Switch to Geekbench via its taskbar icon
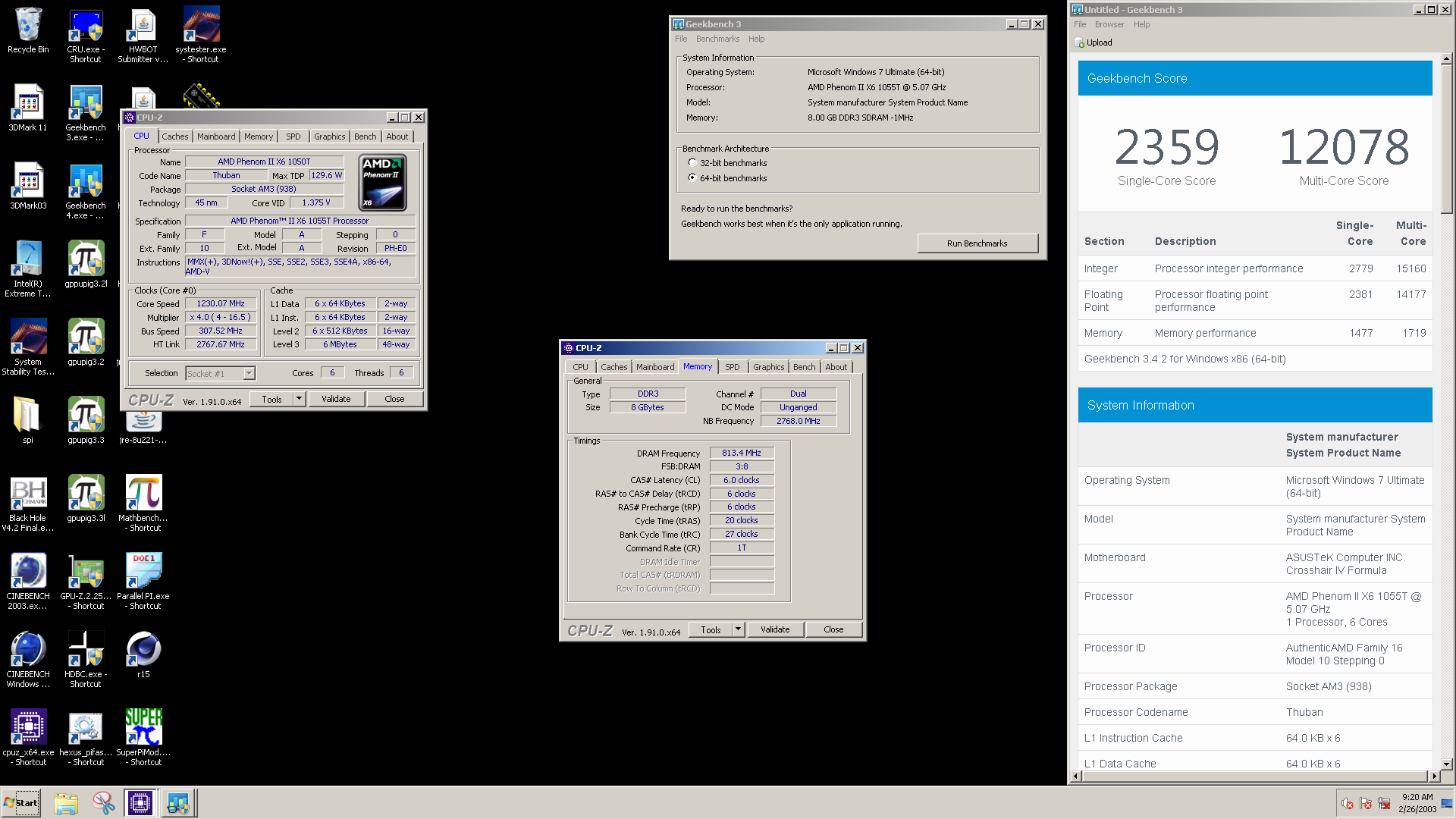1456x819 pixels. 178,803
